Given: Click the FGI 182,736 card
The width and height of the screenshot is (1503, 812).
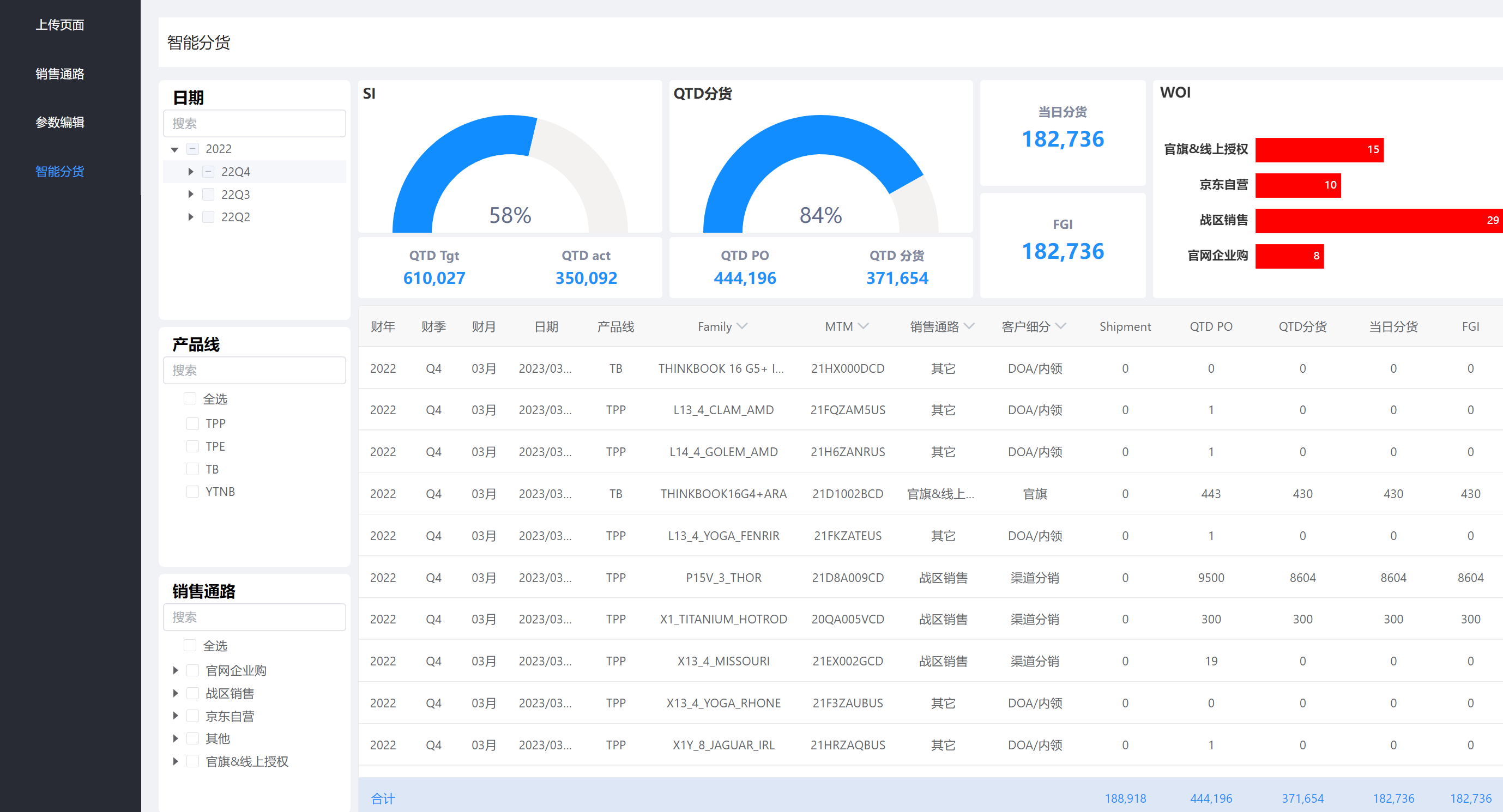Looking at the screenshot, I should point(1063,245).
